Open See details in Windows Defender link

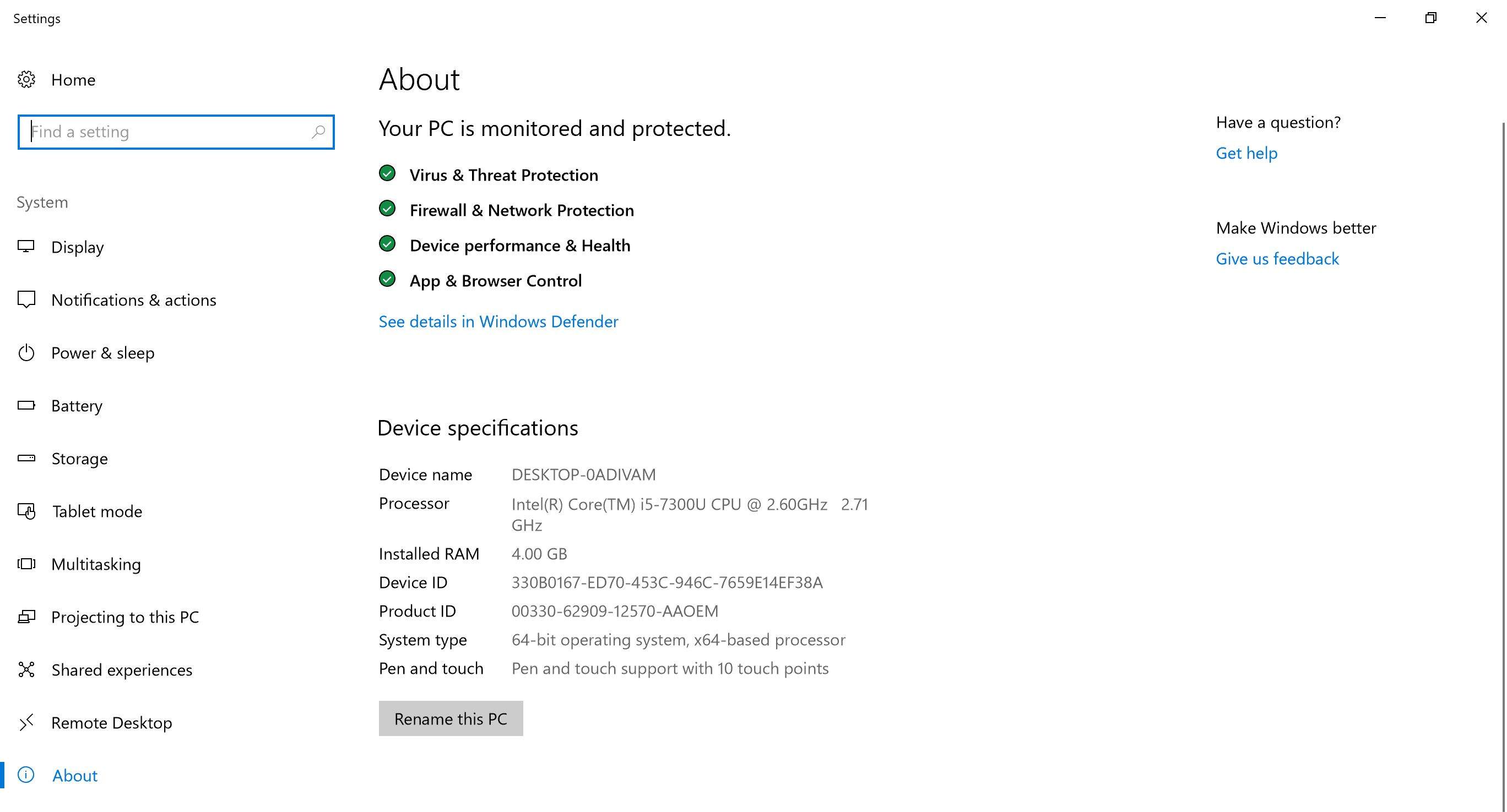click(498, 321)
